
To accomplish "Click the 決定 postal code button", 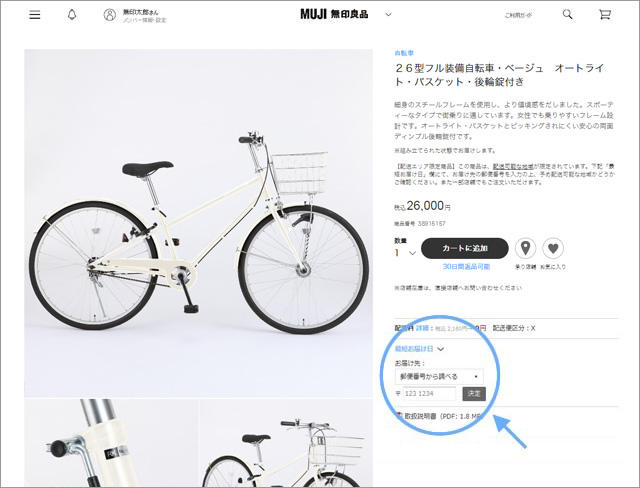I will pos(474,394).
